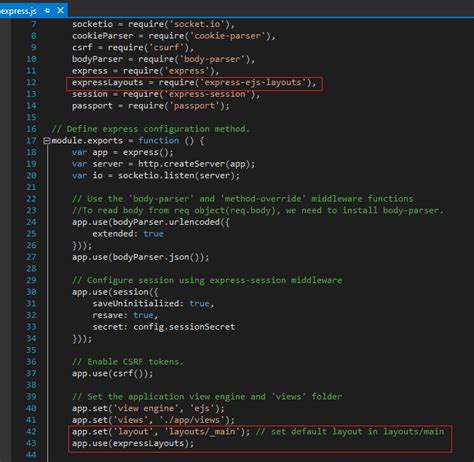Click app.use(bodyParser.json()); line
Screen dimensions: 474x462
click(x=140, y=257)
